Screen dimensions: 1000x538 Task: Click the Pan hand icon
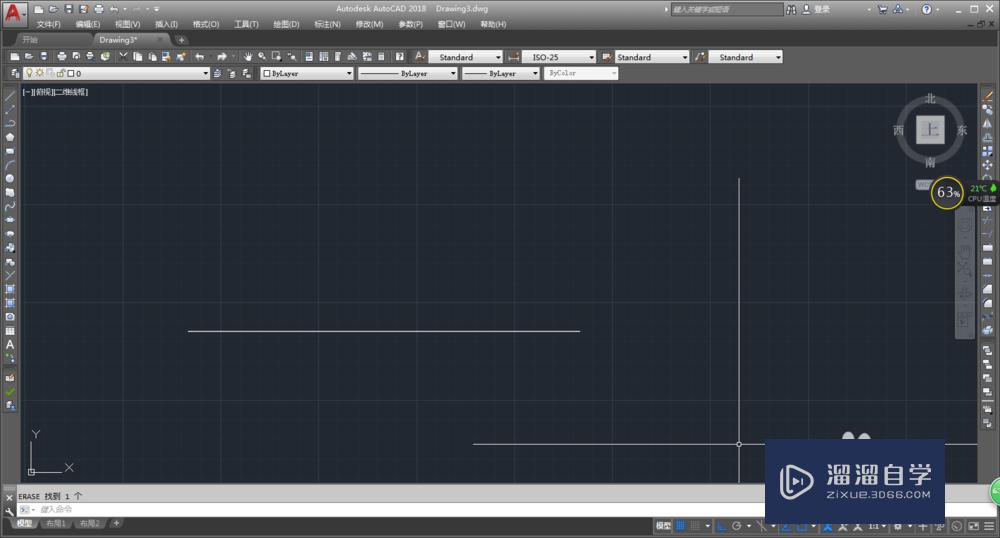point(247,57)
